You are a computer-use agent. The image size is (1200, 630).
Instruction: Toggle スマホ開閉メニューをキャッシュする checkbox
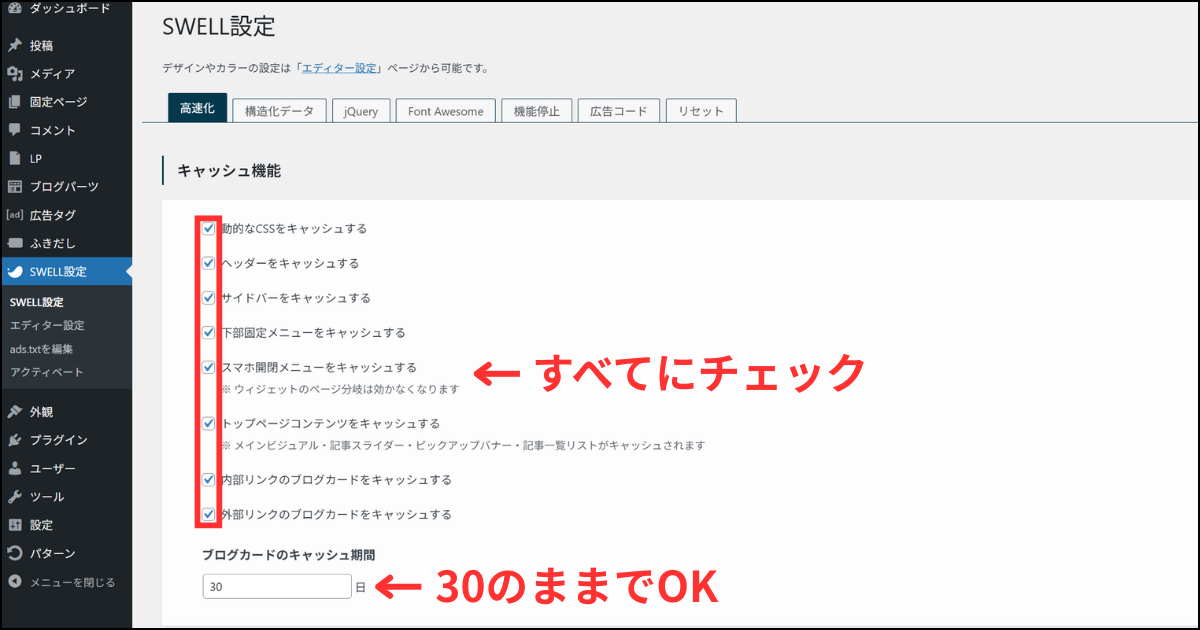pyautogui.click(x=209, y=367)
